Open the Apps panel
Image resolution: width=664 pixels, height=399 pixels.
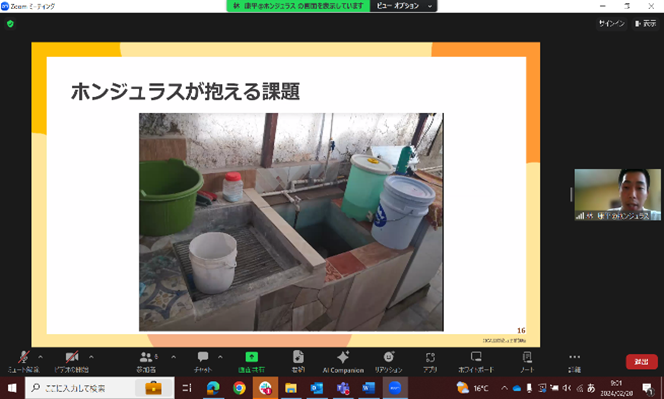(430, 362)
